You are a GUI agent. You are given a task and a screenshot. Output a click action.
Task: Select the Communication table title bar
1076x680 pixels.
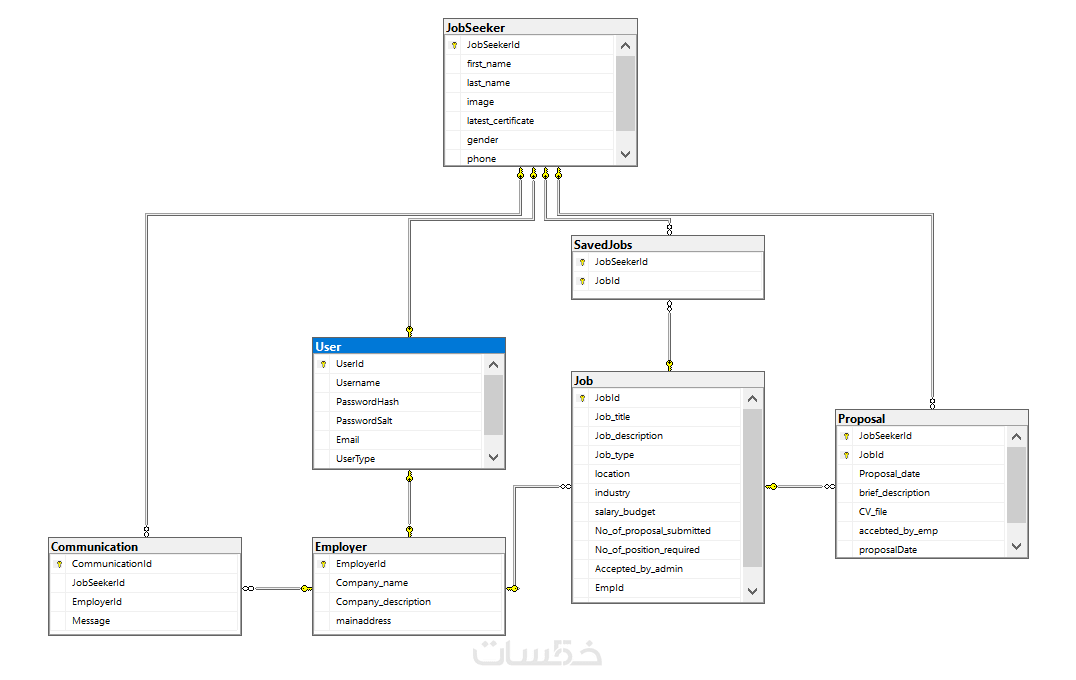point(145,546)
